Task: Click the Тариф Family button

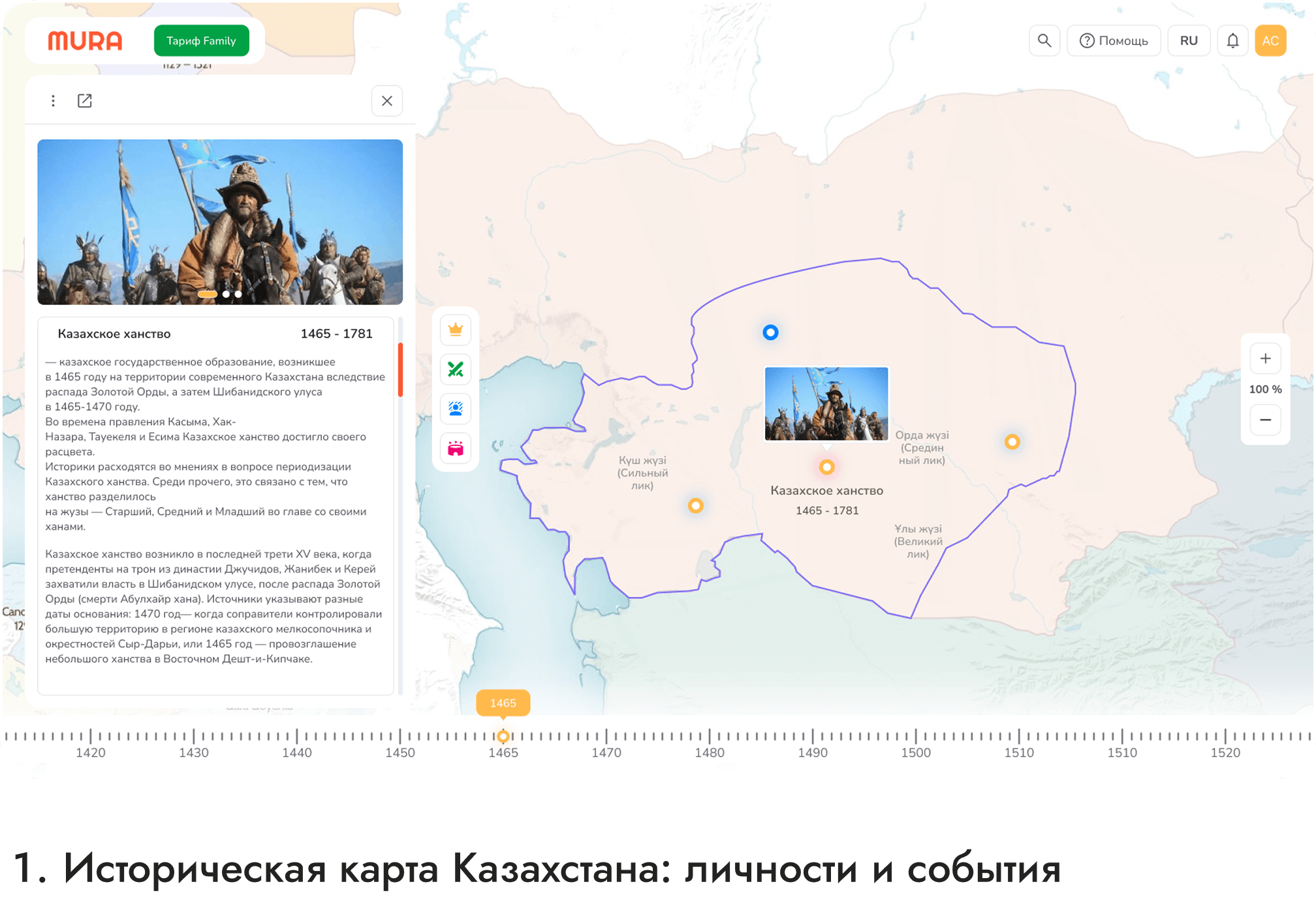Action: coord(201,40)
